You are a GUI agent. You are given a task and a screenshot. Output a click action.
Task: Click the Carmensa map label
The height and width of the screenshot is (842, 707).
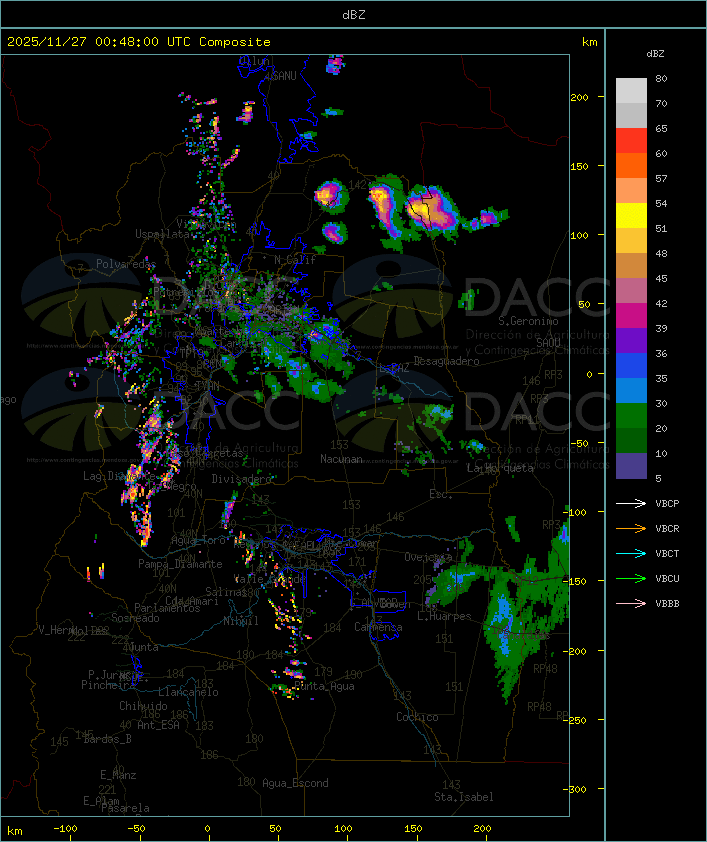click(x=378, y=627)
